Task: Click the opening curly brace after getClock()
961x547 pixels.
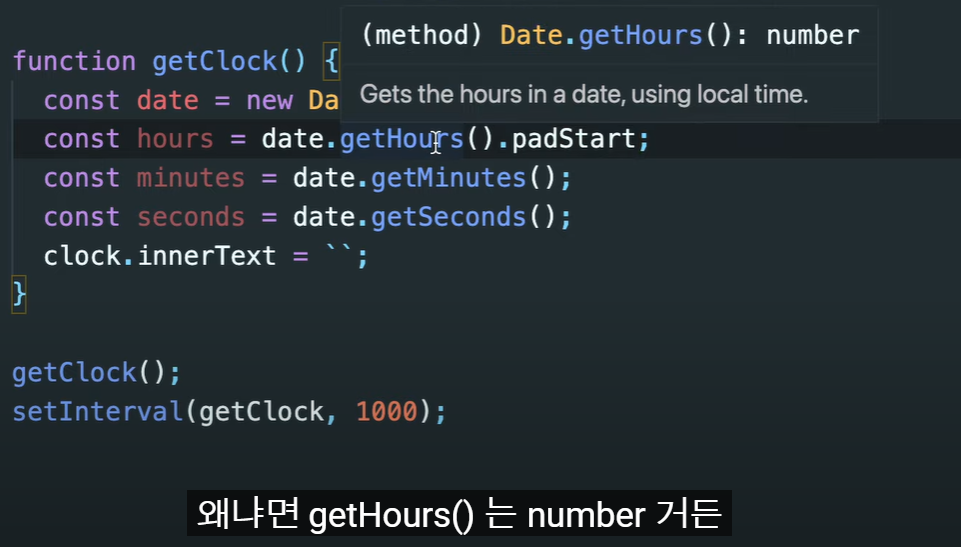Action: click(x=331, y=61)
